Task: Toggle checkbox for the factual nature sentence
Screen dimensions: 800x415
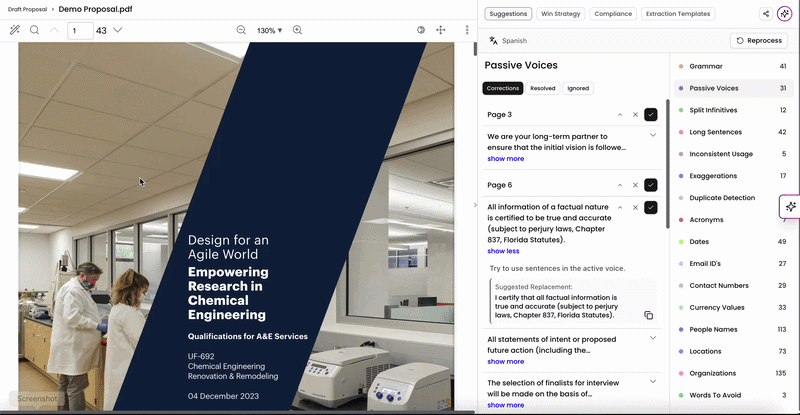Action: [x=651, y=207]
